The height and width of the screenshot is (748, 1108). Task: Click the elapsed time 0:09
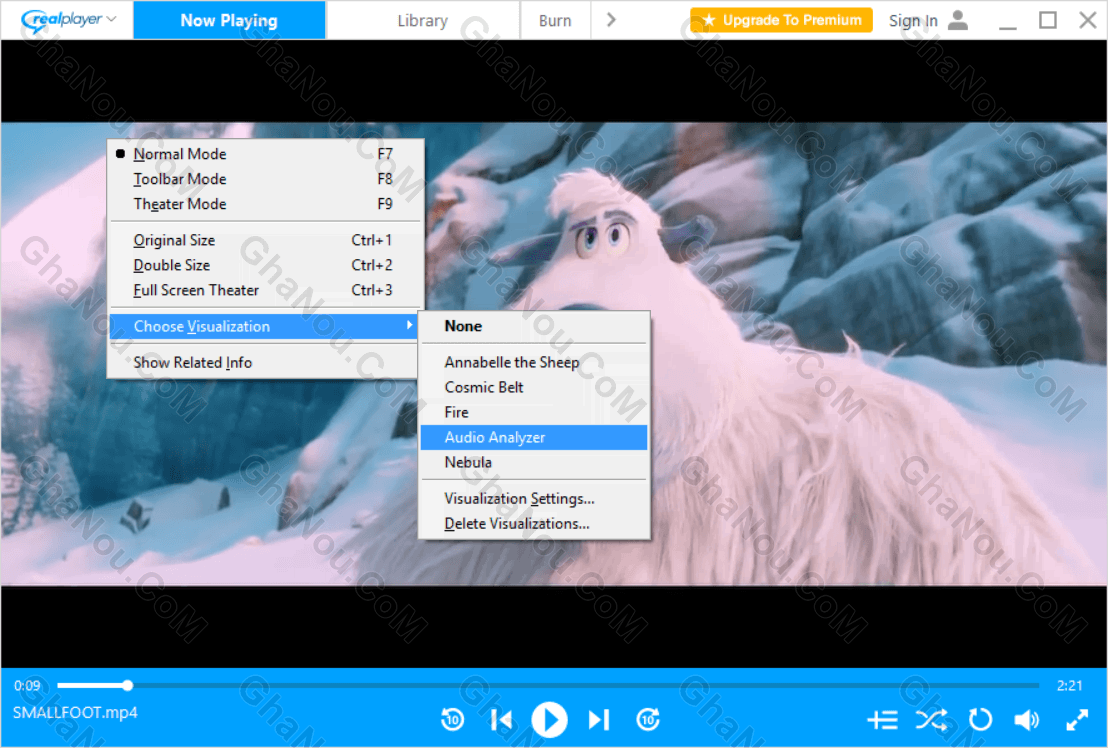(28, 685)
